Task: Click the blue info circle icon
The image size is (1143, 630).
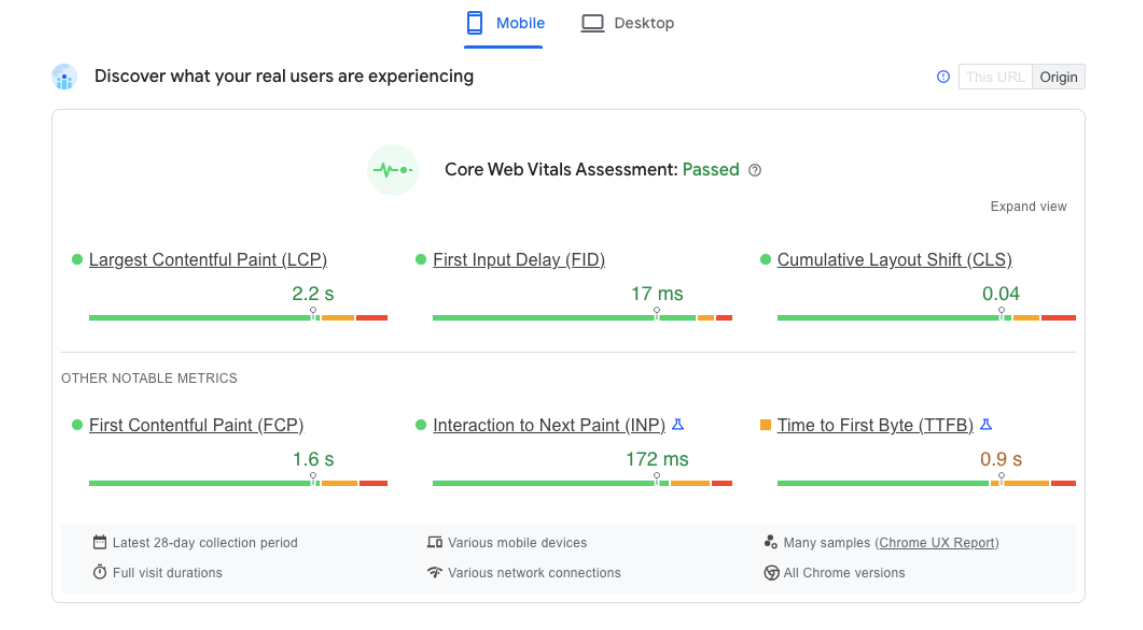Action: pyautogui.click(x=943, y=76)
